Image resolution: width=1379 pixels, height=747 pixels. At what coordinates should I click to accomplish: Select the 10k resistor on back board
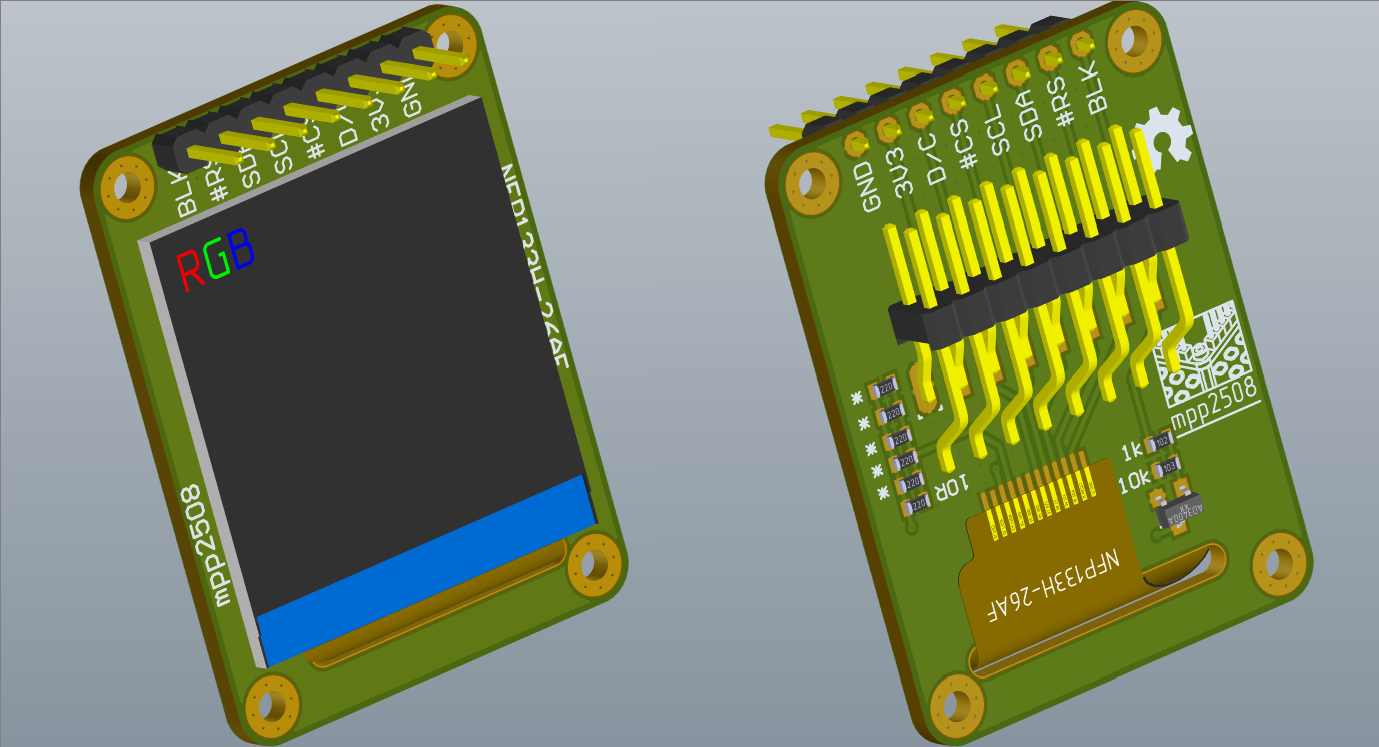coord(1165,466)
